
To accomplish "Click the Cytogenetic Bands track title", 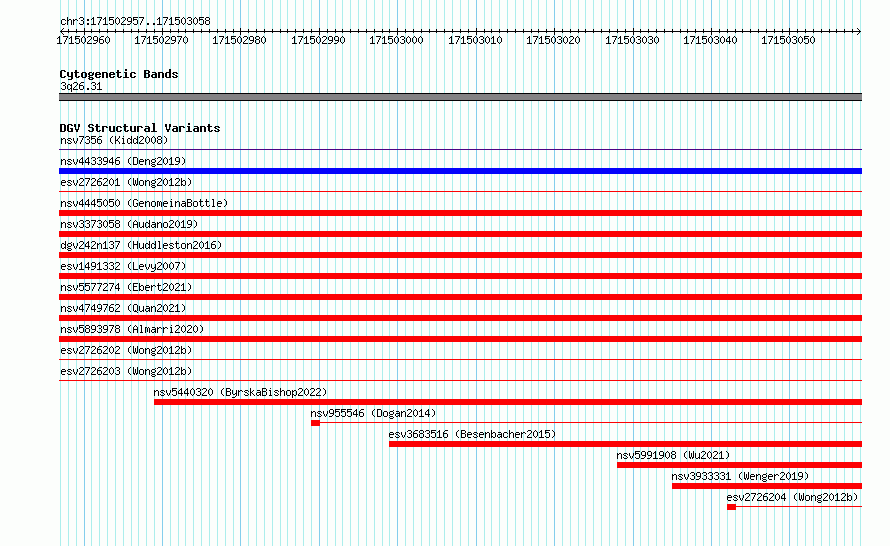I will 119,74.
